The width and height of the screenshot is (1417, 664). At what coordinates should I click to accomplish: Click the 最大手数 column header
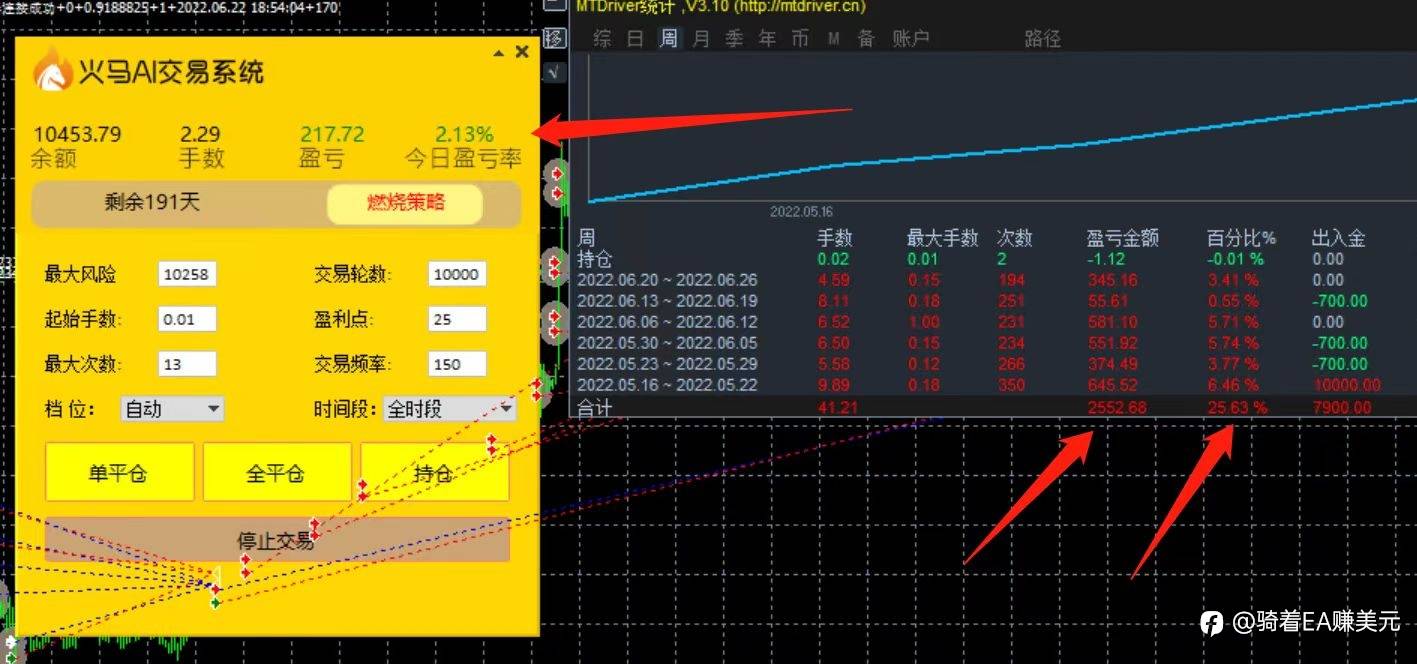942,238
